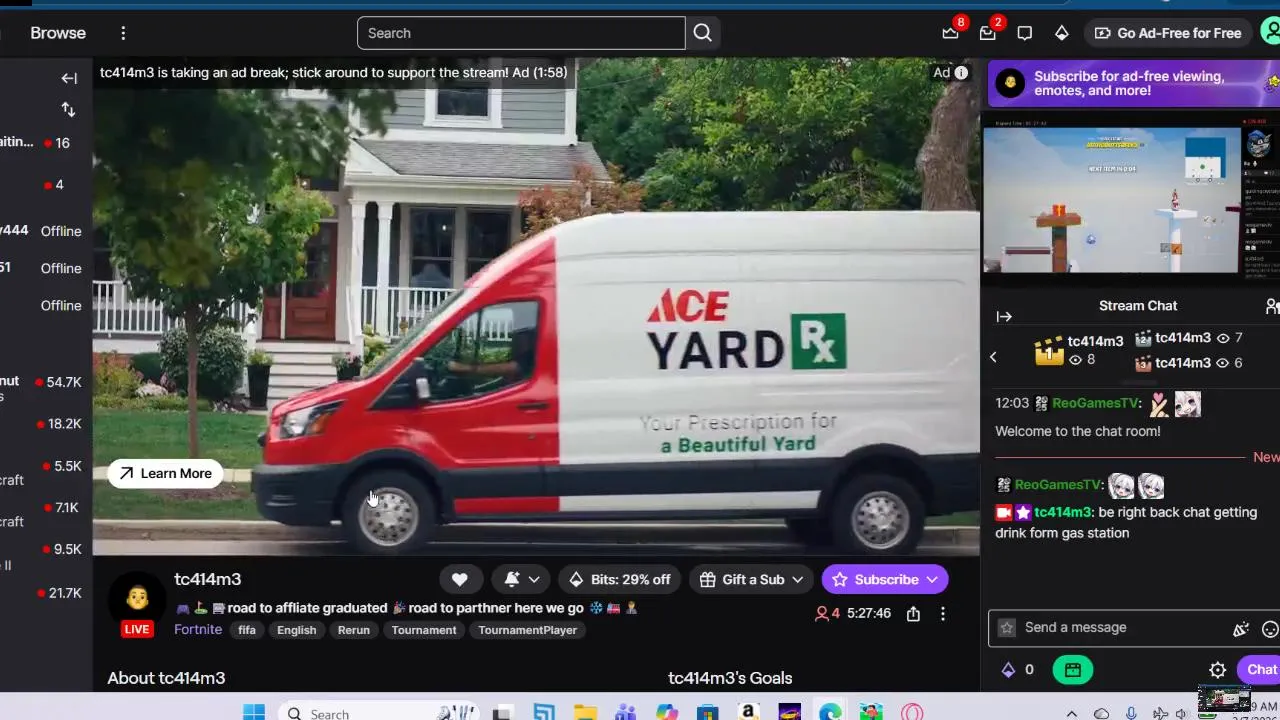Open the Windows Start menu
Viewport: 1280px width, 720px height.
point(254,713)
